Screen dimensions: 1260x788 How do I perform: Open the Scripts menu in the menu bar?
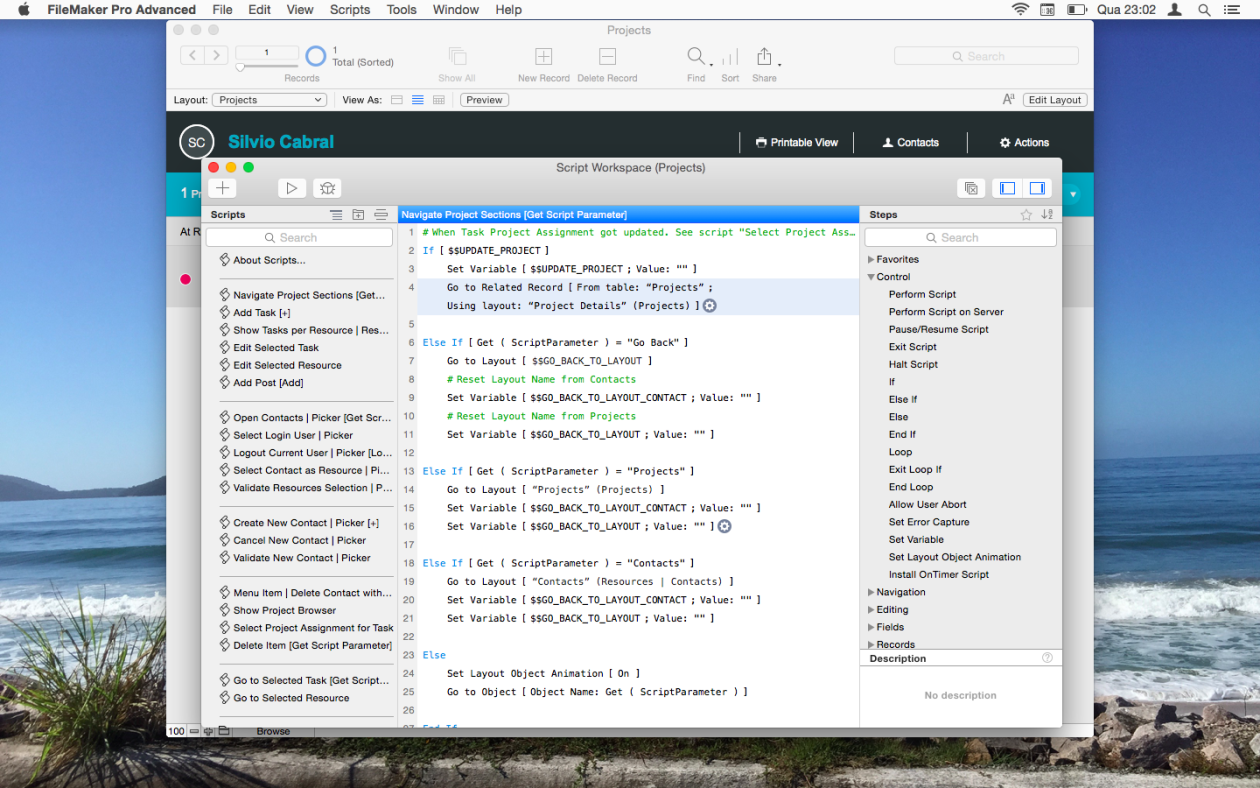[349, 9]
